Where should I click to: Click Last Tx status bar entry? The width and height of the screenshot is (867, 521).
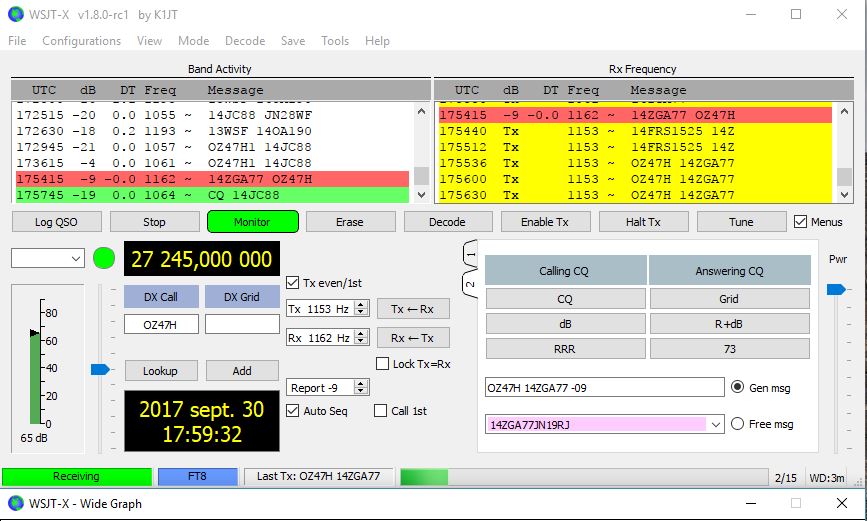(318, 476)
